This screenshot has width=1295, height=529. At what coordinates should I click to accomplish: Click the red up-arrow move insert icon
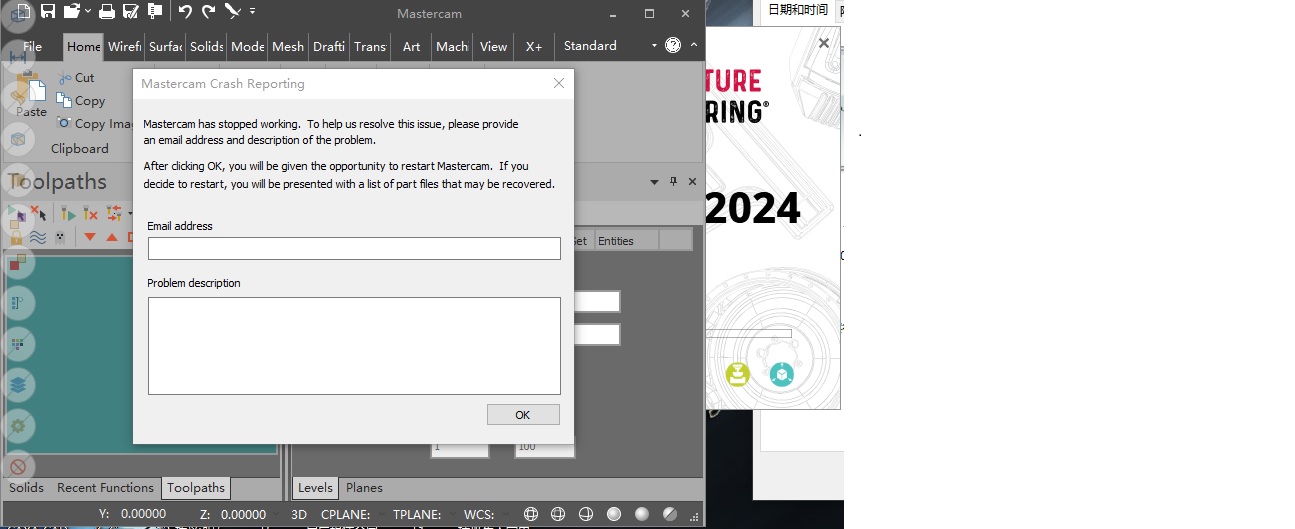(112, 237)
